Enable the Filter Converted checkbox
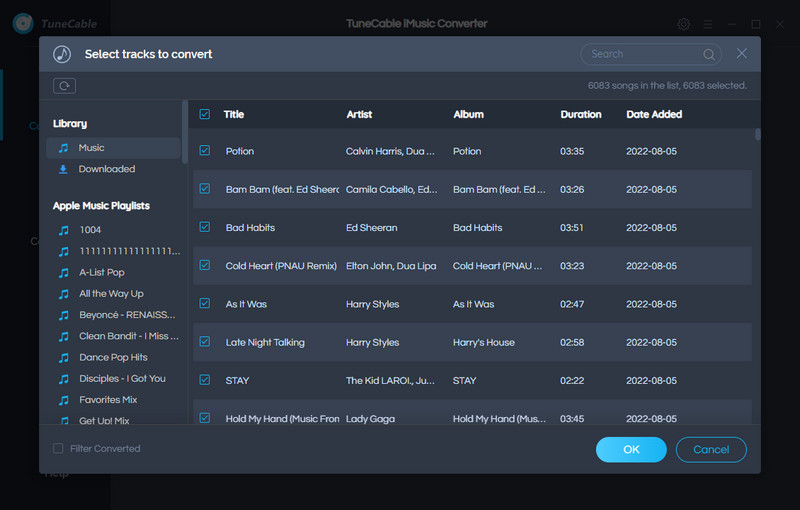The image size is (800, 510). click(58, 448)
